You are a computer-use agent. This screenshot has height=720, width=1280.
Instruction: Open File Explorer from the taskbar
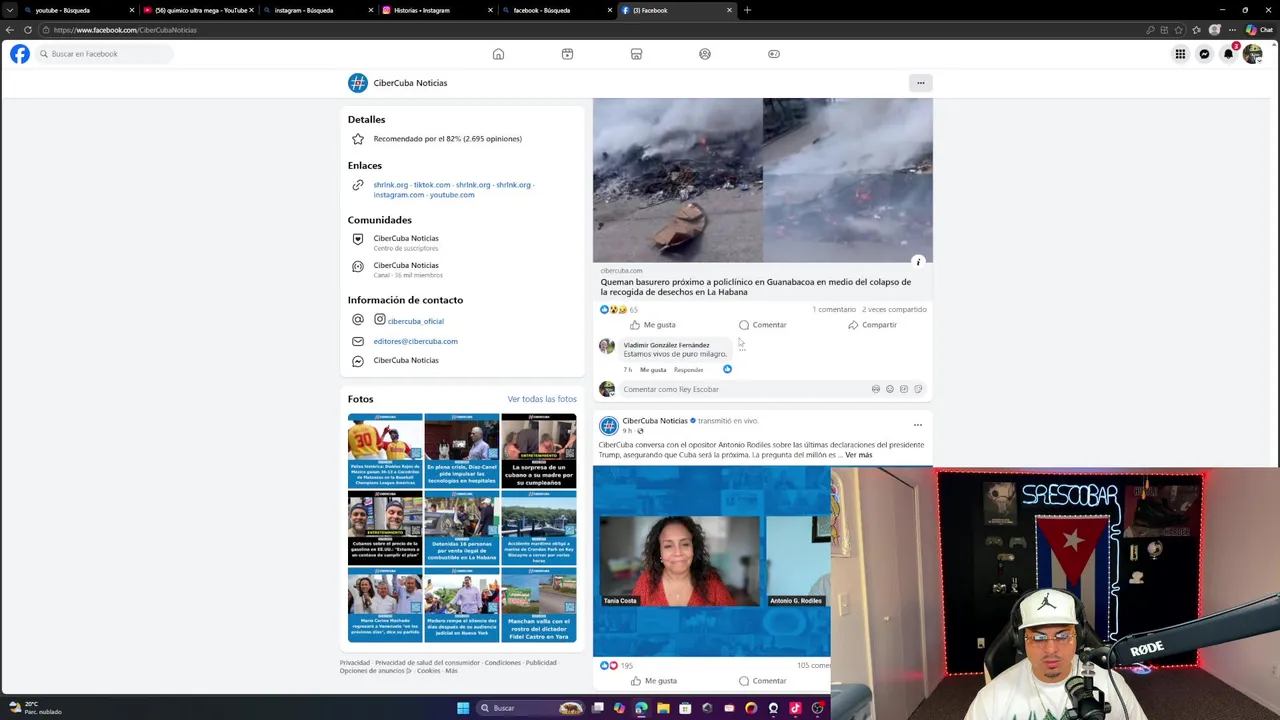tap(663, 708)
